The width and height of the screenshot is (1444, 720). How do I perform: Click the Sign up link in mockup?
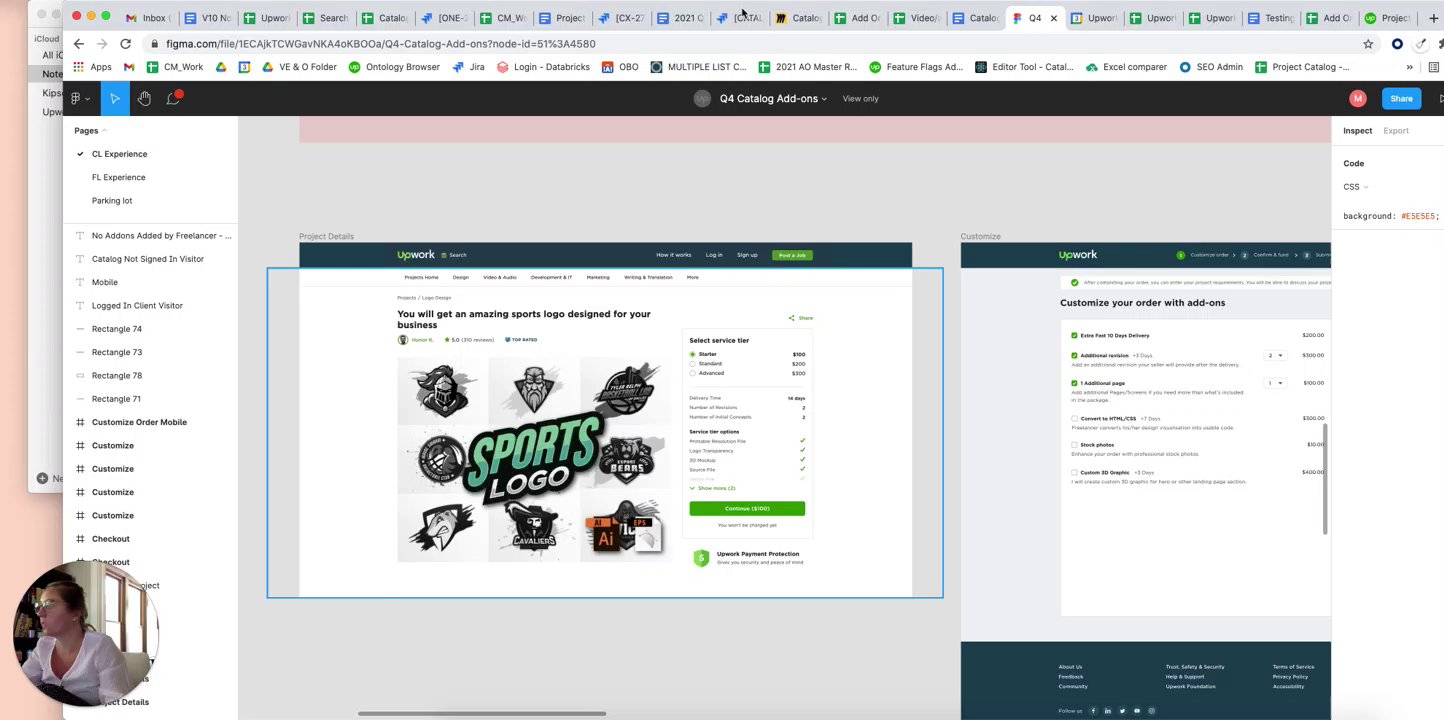click(x=747, y=255)
